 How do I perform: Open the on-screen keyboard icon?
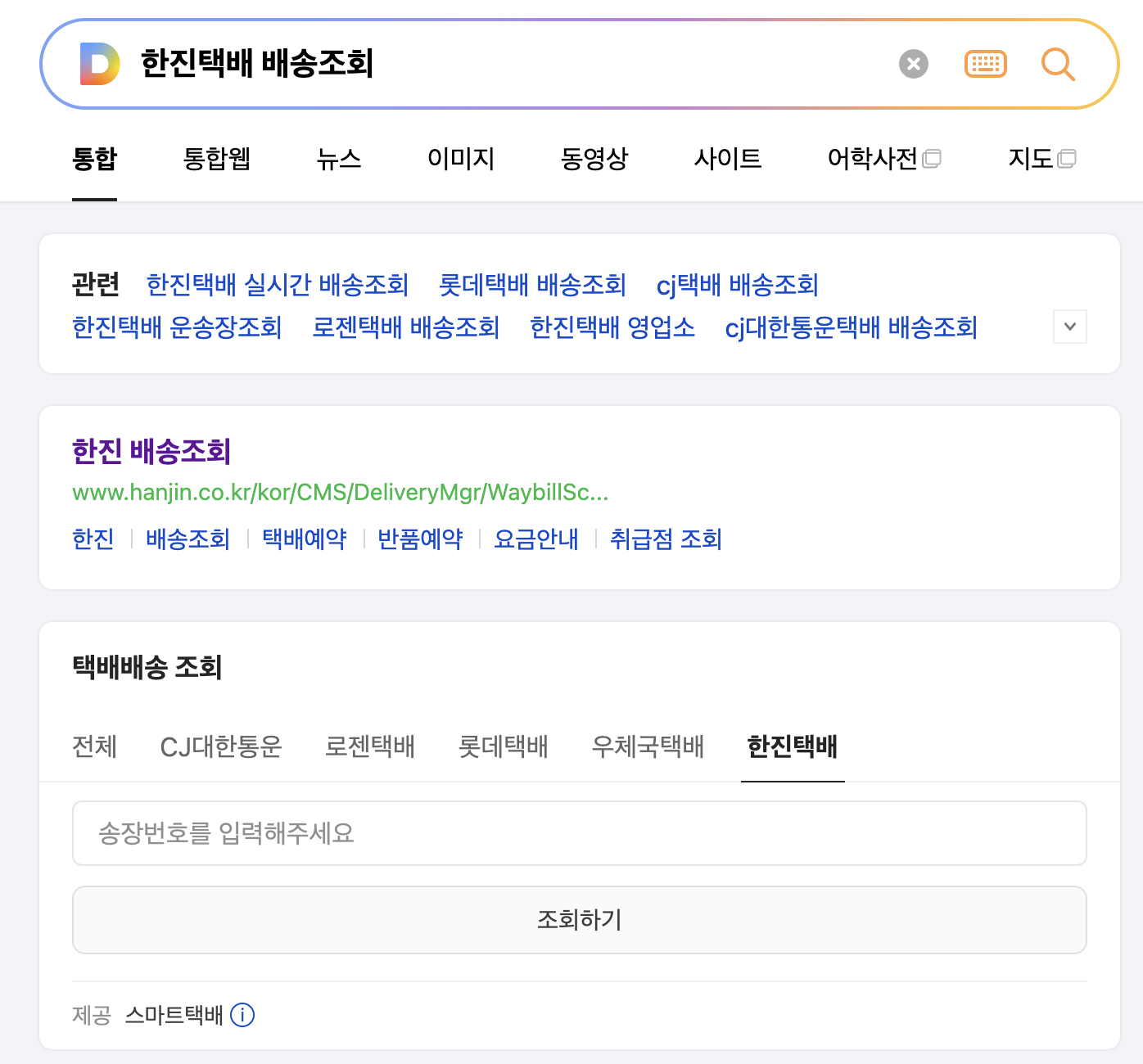[986, 64]
